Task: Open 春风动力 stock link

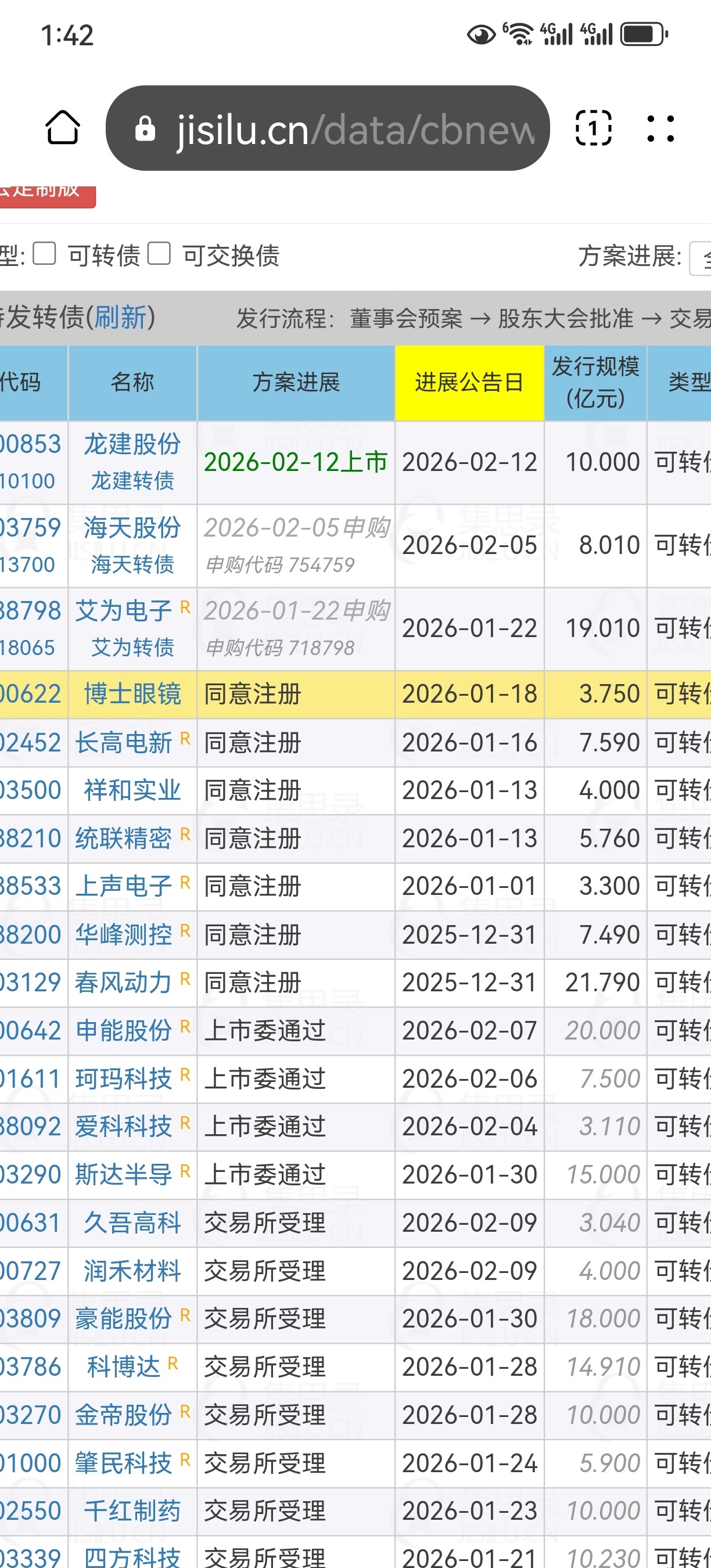Action: (x=124, y=983)
